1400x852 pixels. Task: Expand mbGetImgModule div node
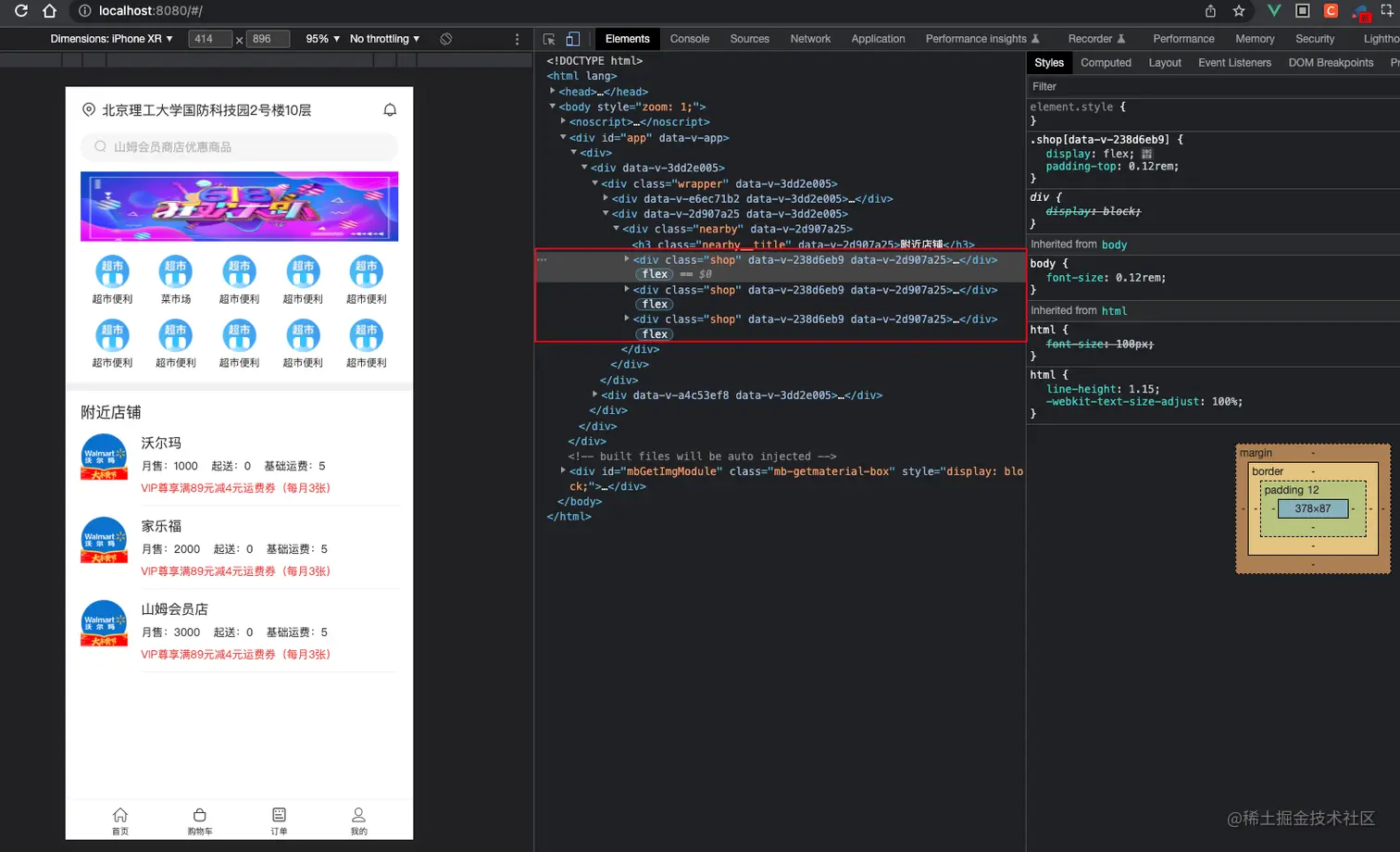pyautogui.click(x=563, y=470)
